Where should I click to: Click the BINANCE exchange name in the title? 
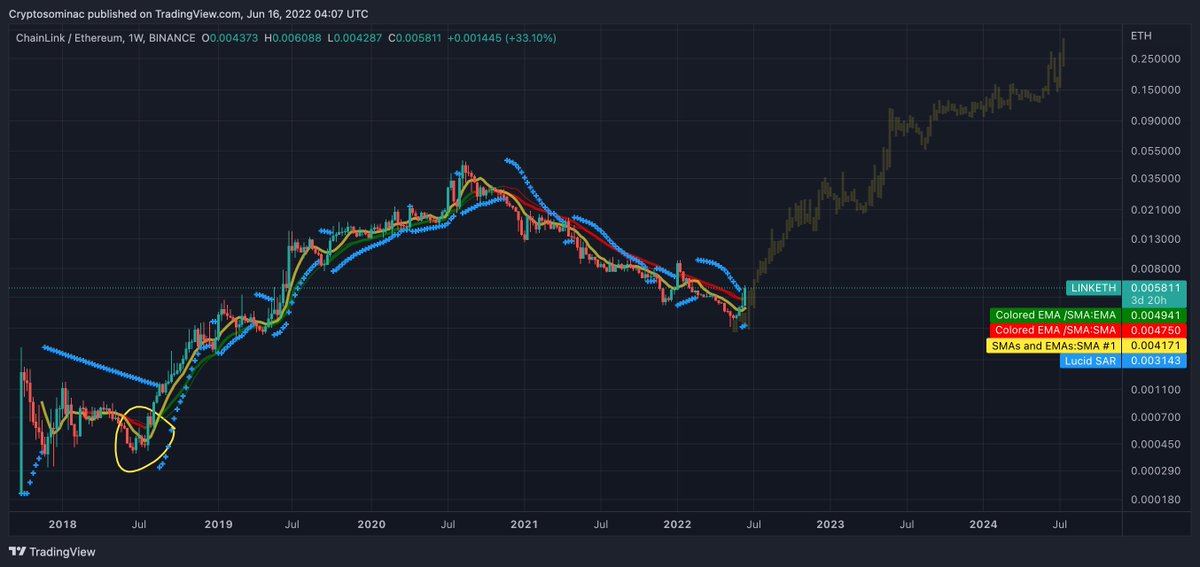(174, 38)
